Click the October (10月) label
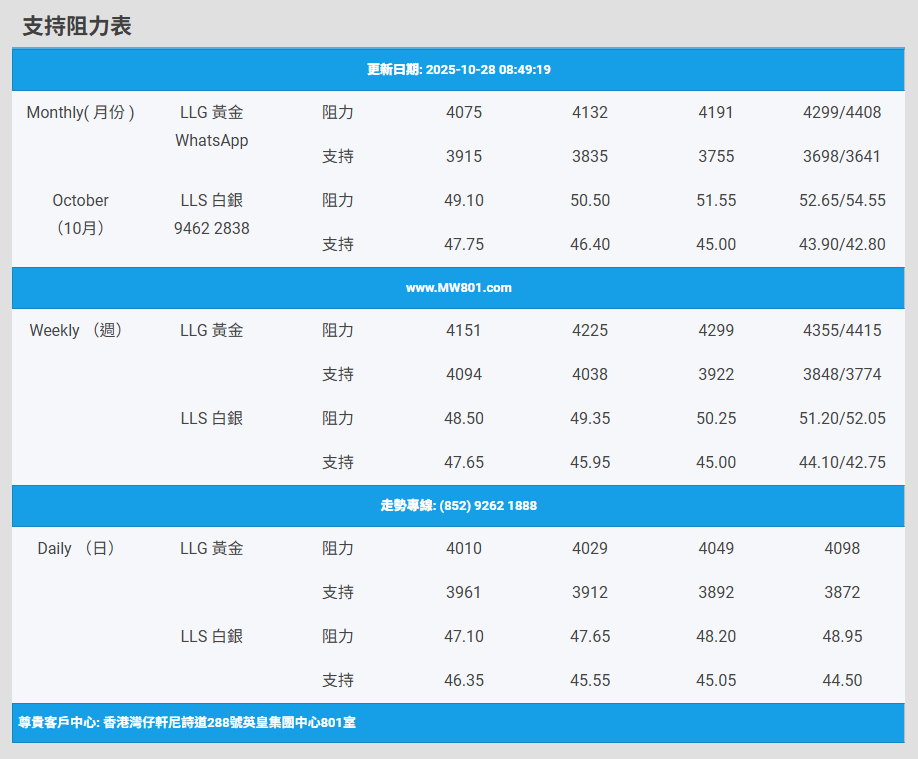 click(81, 214)
